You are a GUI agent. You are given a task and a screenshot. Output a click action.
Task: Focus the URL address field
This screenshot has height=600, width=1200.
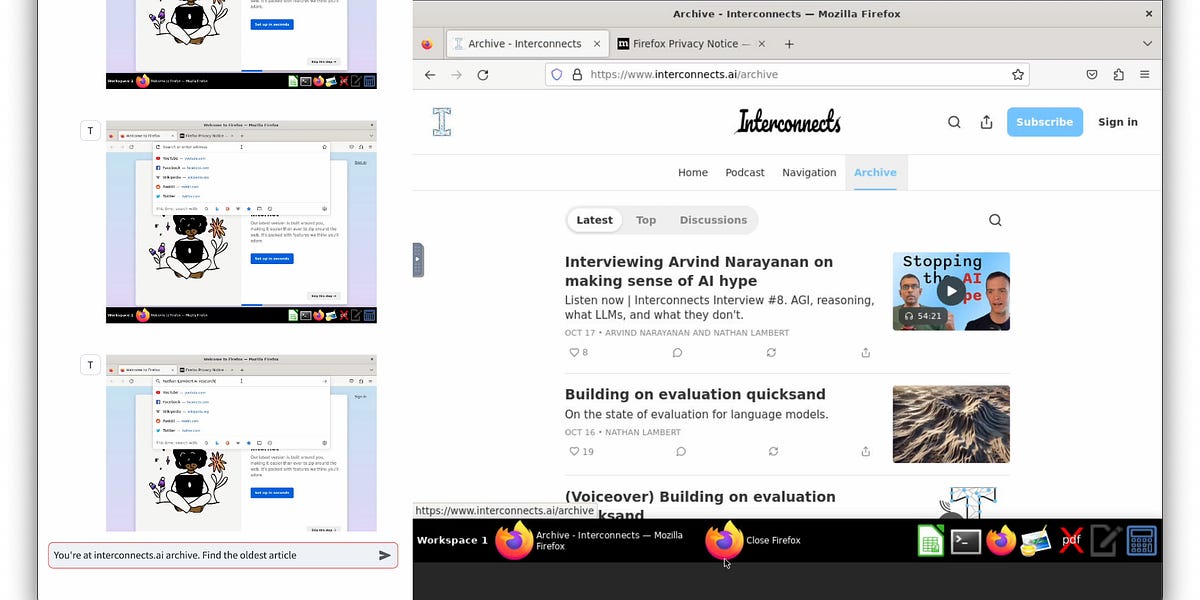pos(787,74)
